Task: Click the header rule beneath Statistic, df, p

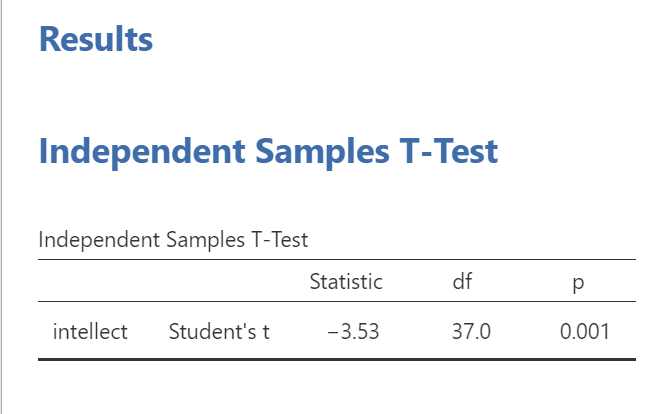Action: 336,301
